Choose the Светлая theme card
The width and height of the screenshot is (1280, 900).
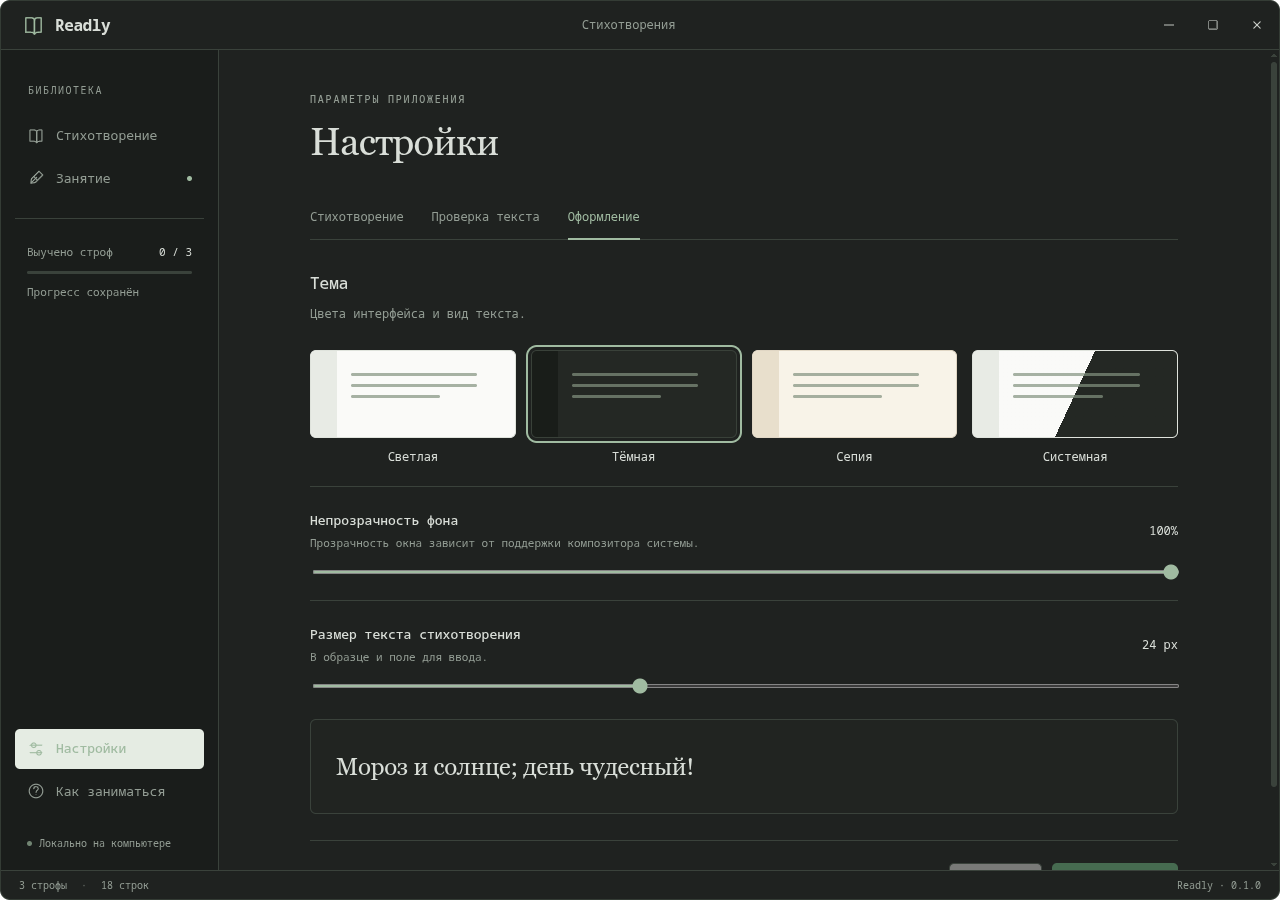[413, 394]
